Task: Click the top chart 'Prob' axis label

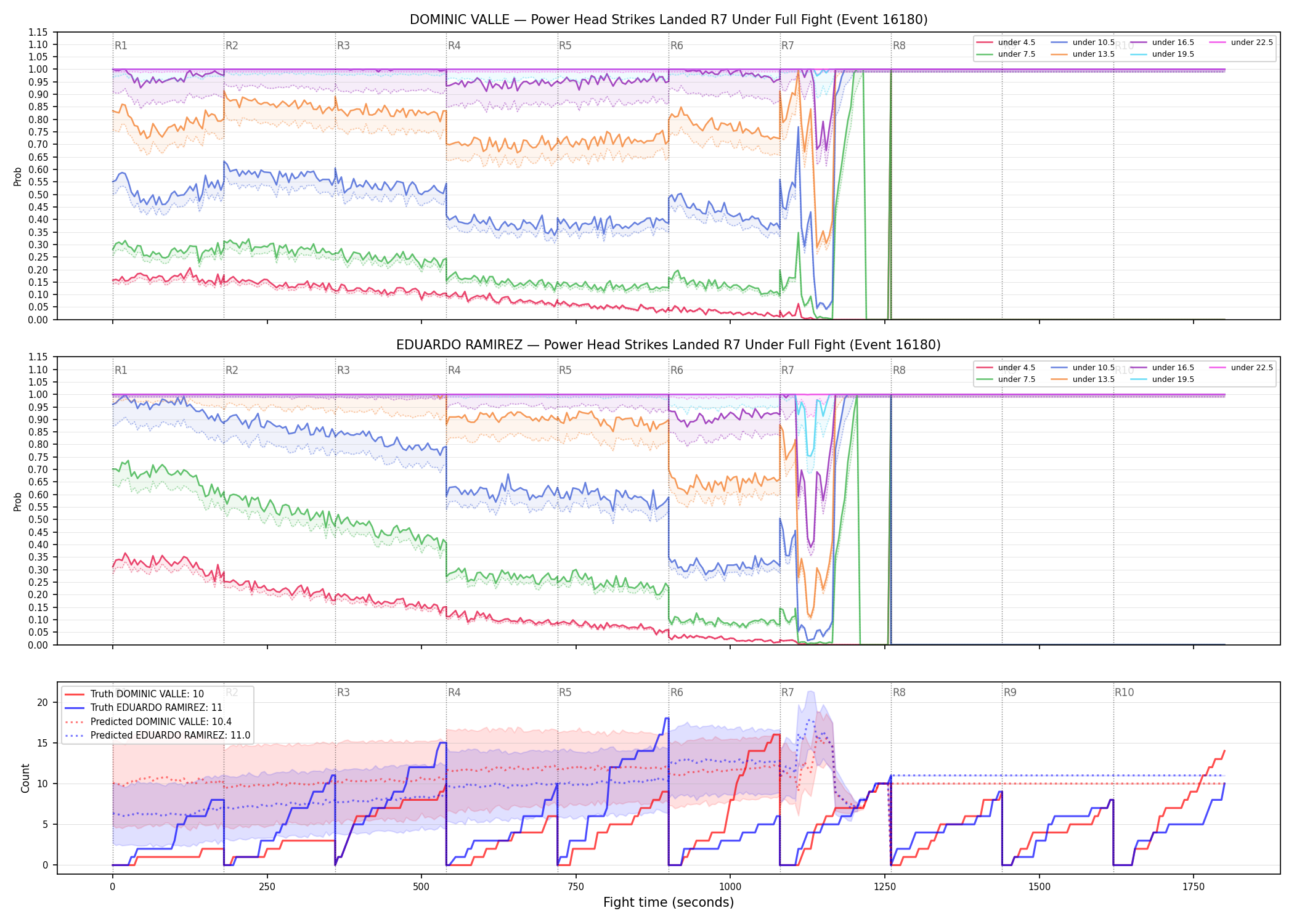Action: point(18,177)
